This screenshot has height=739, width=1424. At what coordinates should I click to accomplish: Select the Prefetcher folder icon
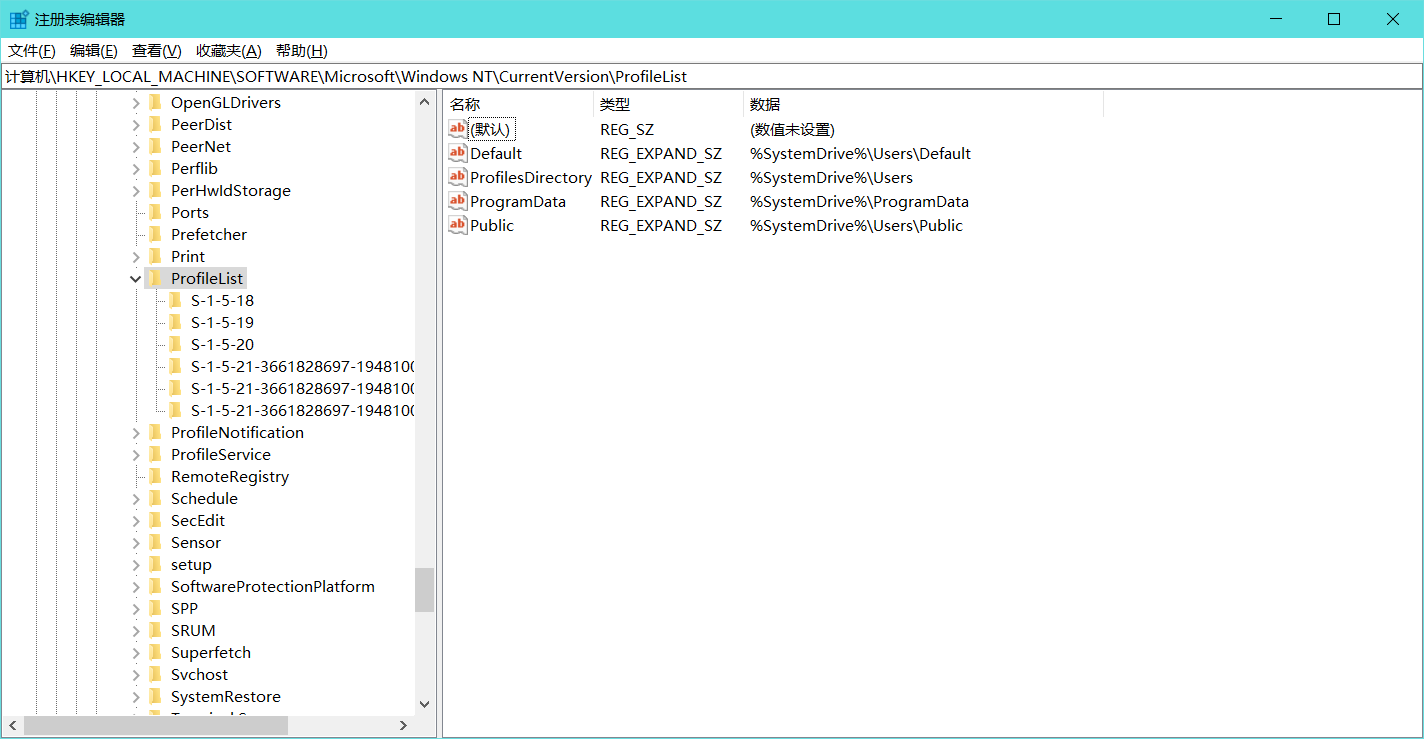(155, 234)
